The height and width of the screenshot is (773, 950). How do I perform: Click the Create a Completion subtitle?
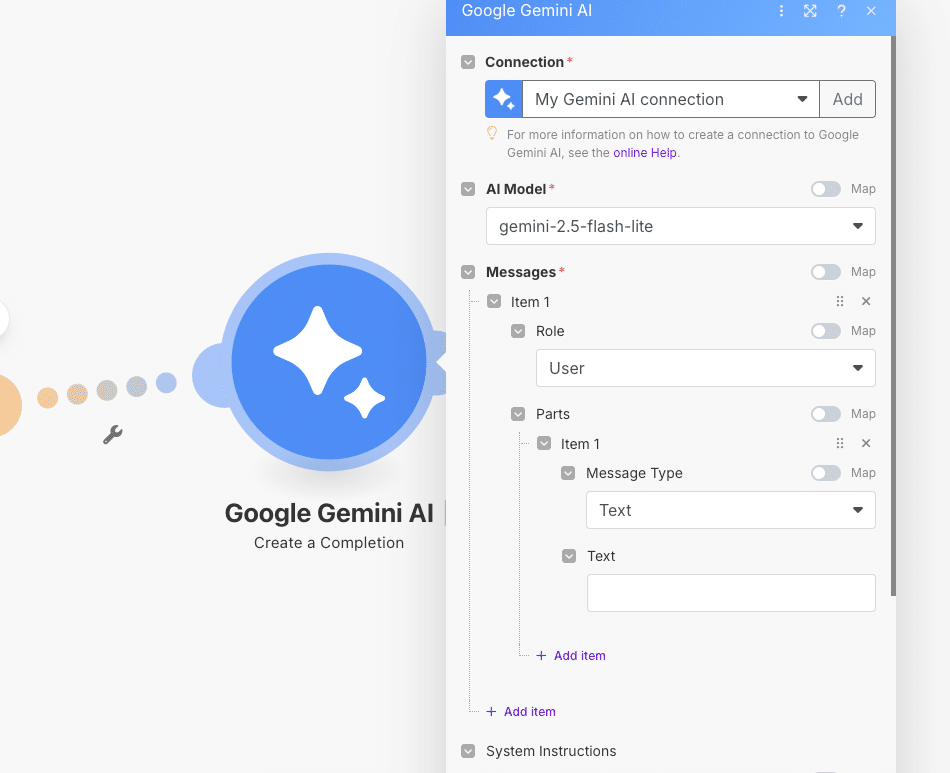coord(329,543)
